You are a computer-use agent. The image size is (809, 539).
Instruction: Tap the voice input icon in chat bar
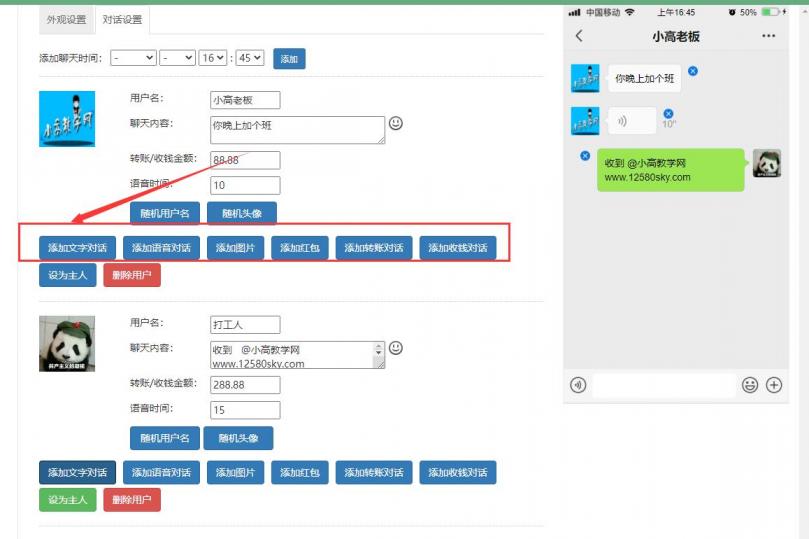[x=578, y=385]
